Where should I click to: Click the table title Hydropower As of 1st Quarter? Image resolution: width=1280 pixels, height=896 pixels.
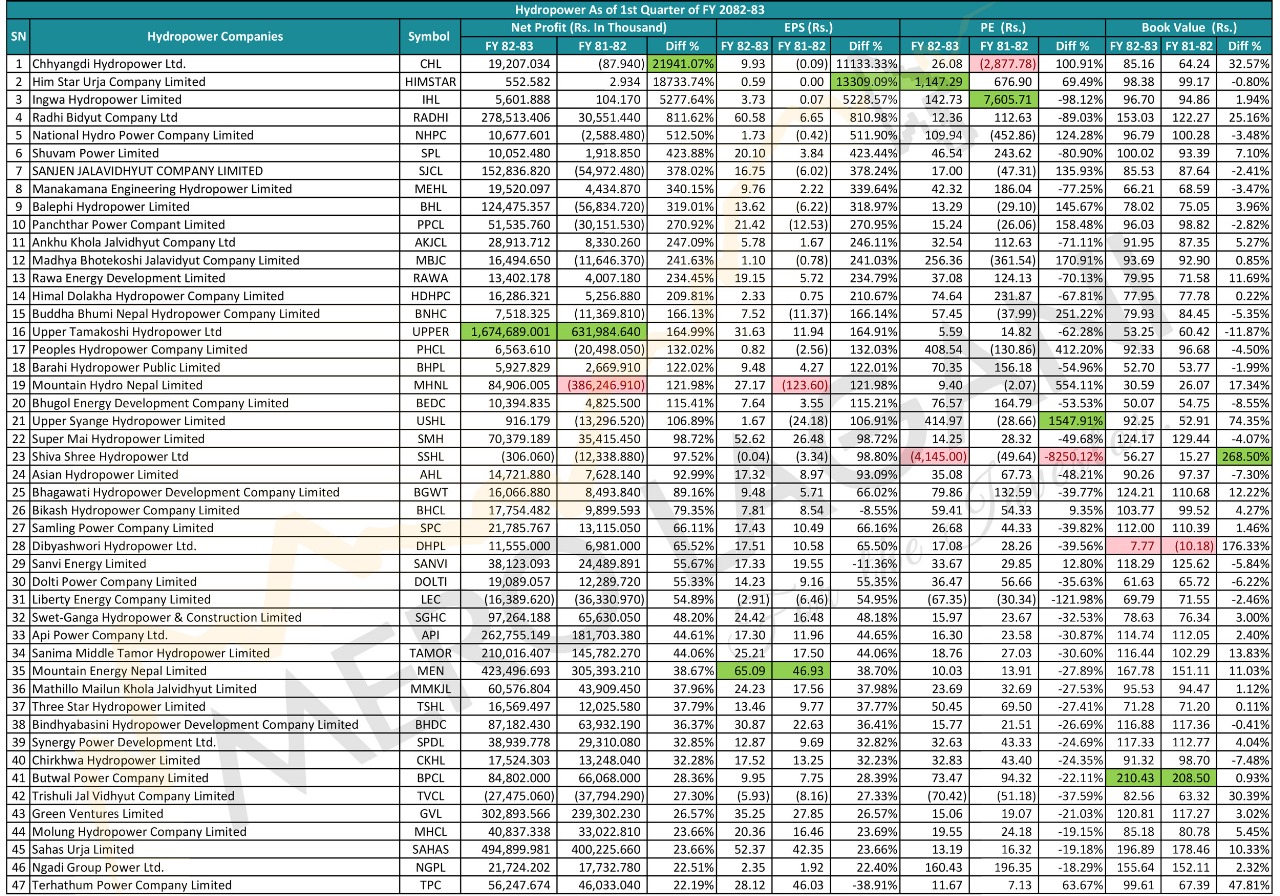click(x=640, y=9)
